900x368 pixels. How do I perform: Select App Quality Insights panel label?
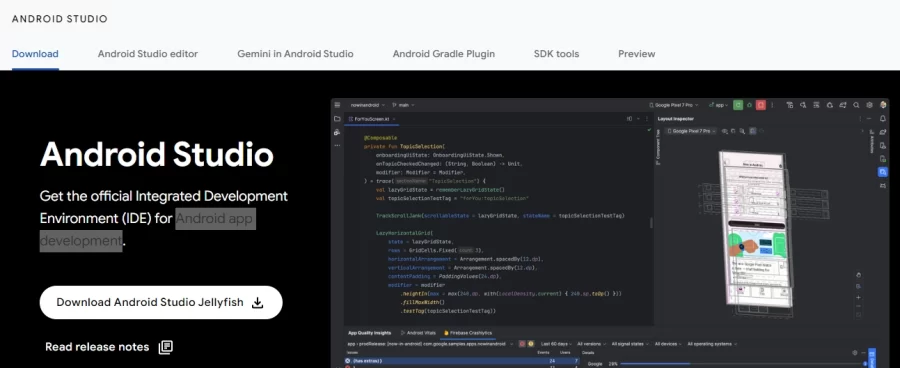pyautogui.click(x=369, y=333)
